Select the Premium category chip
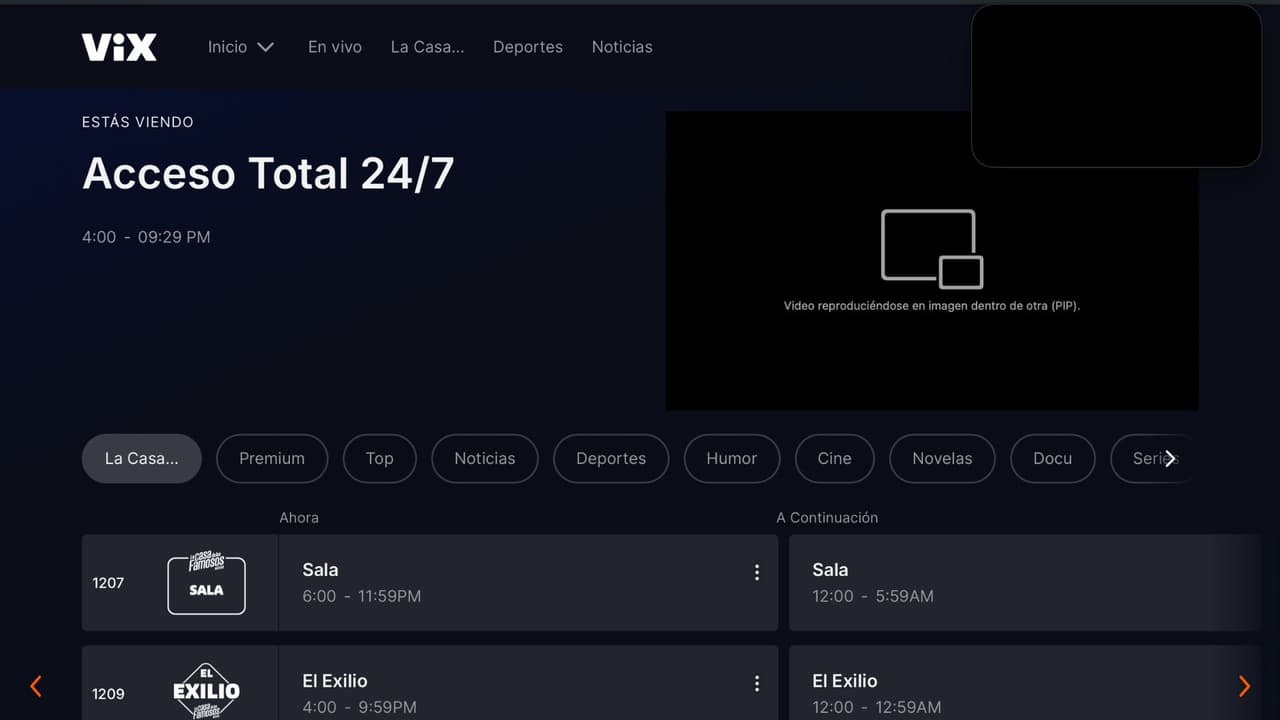1280x720 pixels. click(x=272, y=458)
